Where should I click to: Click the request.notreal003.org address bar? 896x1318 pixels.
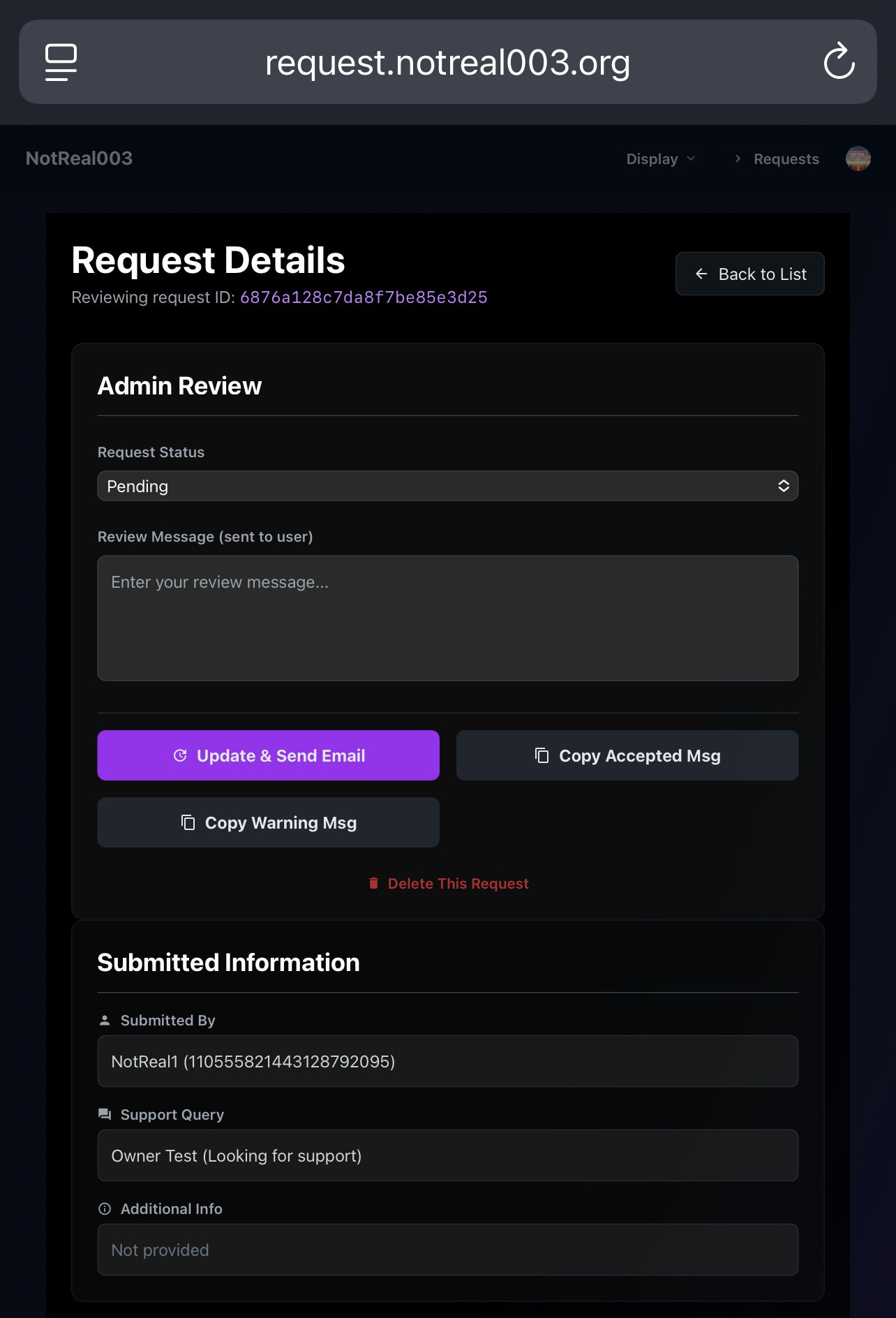(448, 62)
